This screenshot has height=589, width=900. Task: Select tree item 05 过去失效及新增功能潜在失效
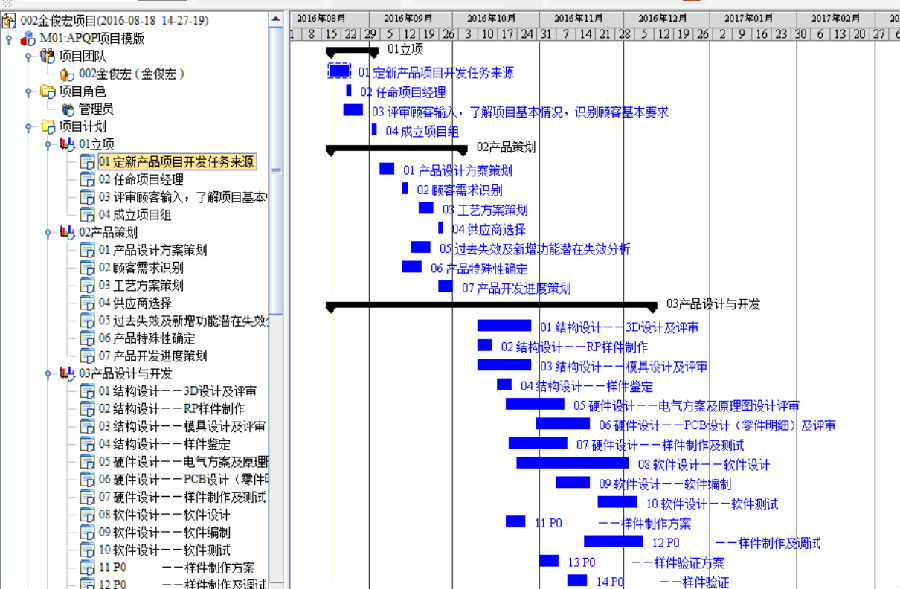click(x=183, y=320)
